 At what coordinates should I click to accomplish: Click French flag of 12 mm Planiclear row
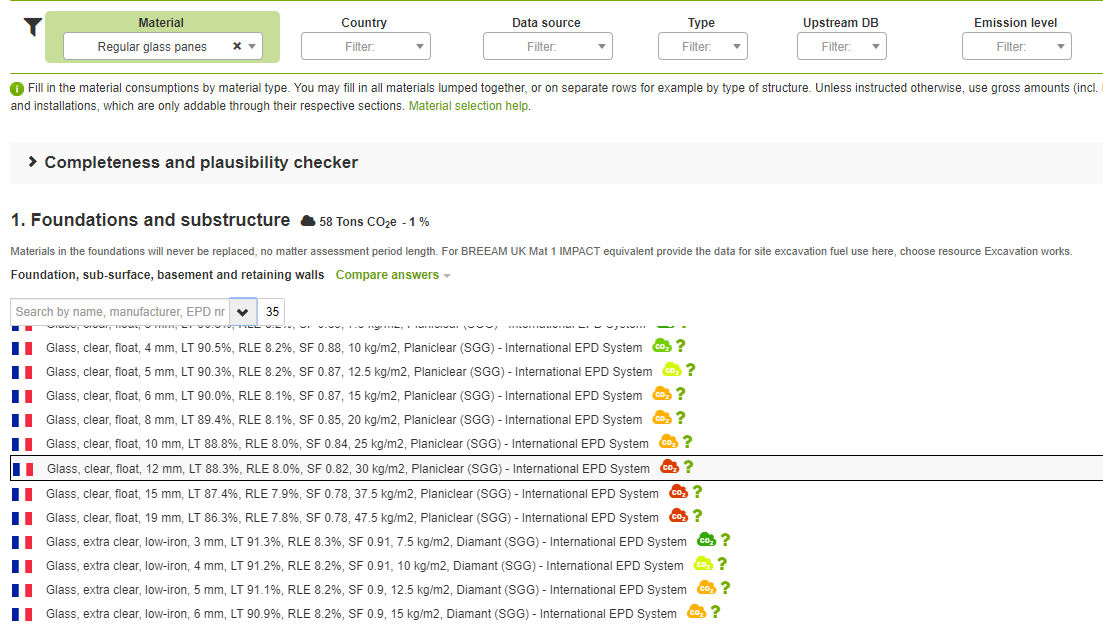(23, 469)
